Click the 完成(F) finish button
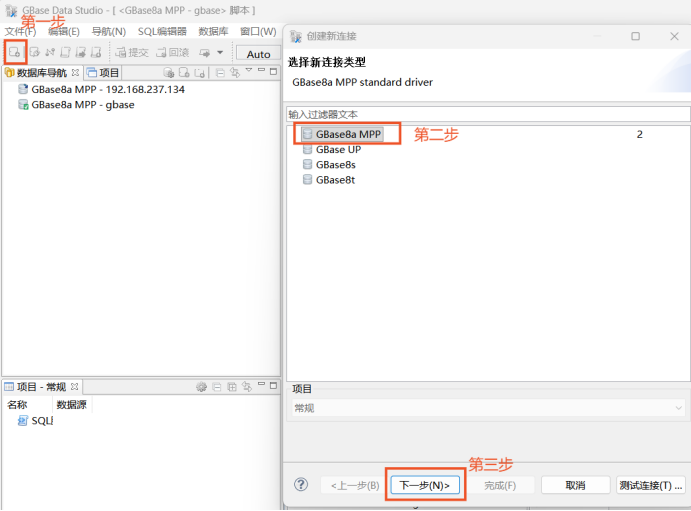Screen dimensions: 691x511 tap(500, 485)
